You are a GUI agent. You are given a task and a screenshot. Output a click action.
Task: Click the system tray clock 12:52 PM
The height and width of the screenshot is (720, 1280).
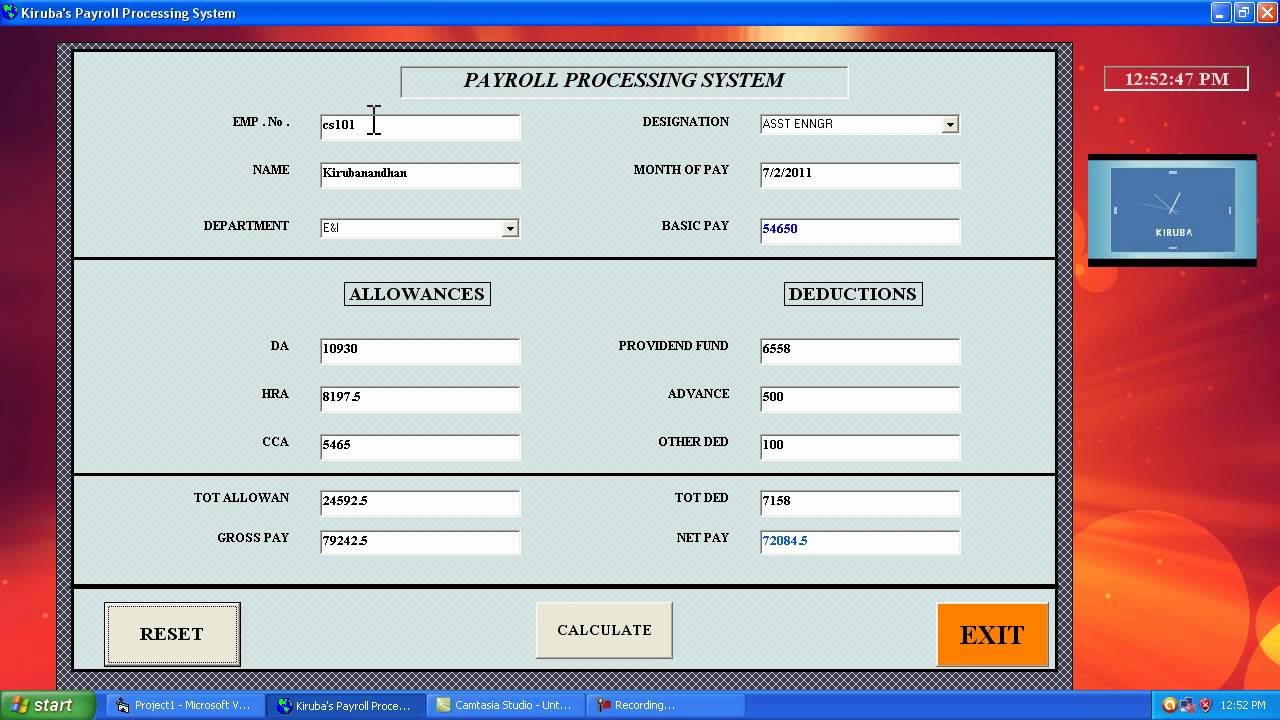[1243, 705]
